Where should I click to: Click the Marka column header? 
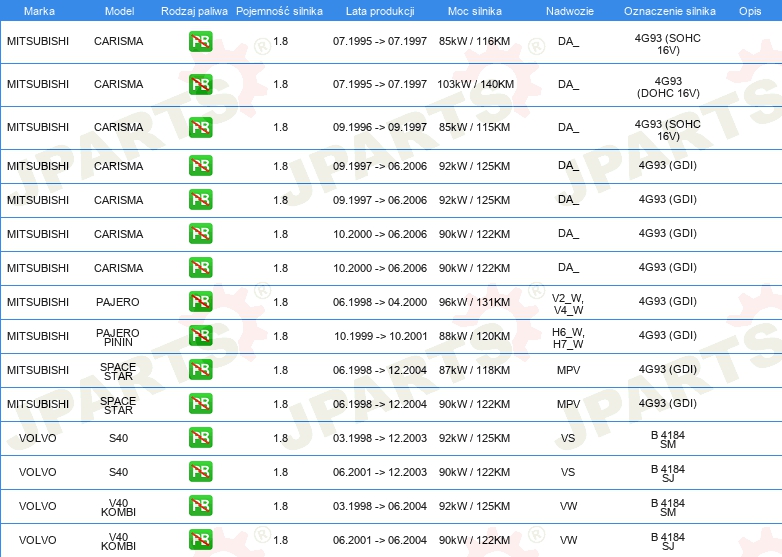coord(39,11)
